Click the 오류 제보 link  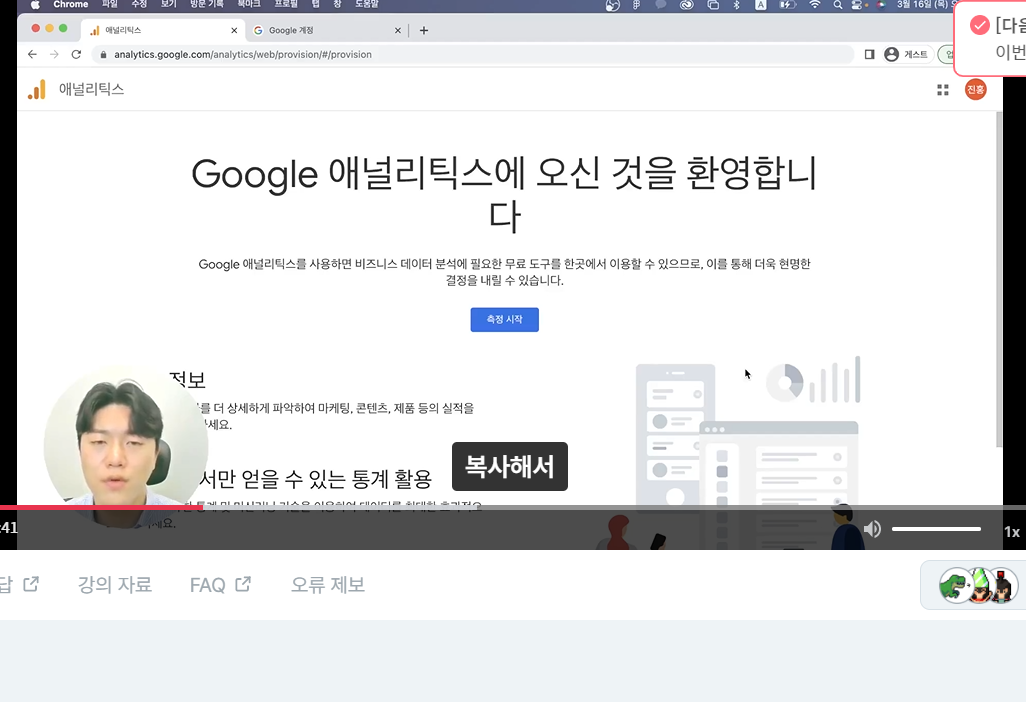point(328,584)
